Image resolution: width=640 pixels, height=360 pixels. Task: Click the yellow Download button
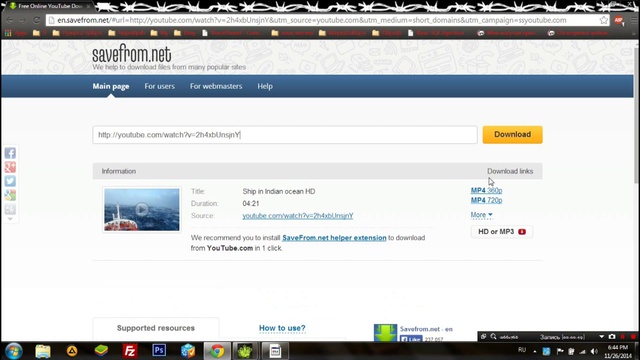click(512, 135)
